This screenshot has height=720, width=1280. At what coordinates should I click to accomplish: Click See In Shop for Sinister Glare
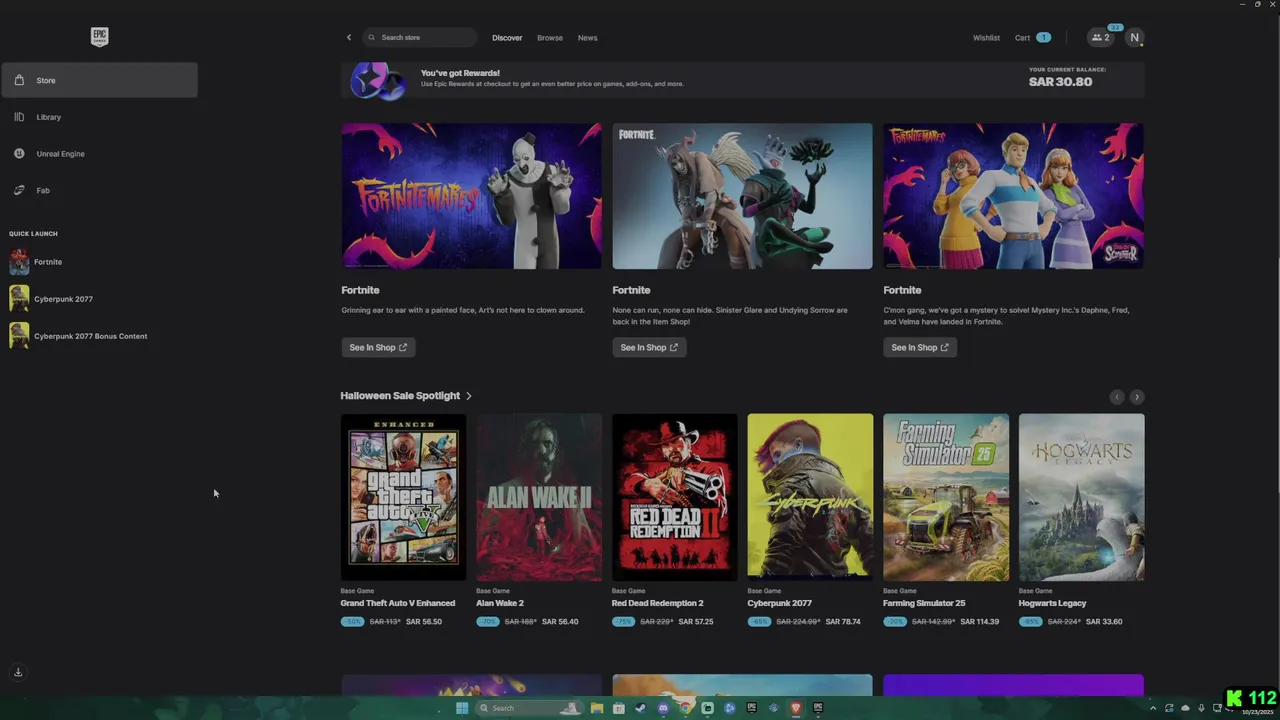pos(649,347)
